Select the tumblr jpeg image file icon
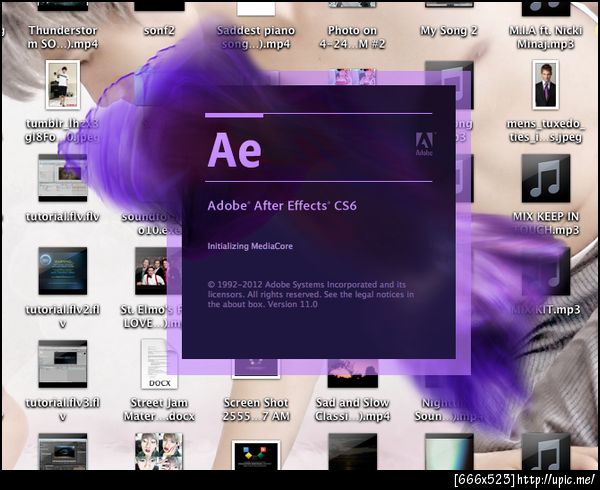Image resolution: width=600 pixels, height=490 pixels. pyautogui.click(x=63, y=85)
